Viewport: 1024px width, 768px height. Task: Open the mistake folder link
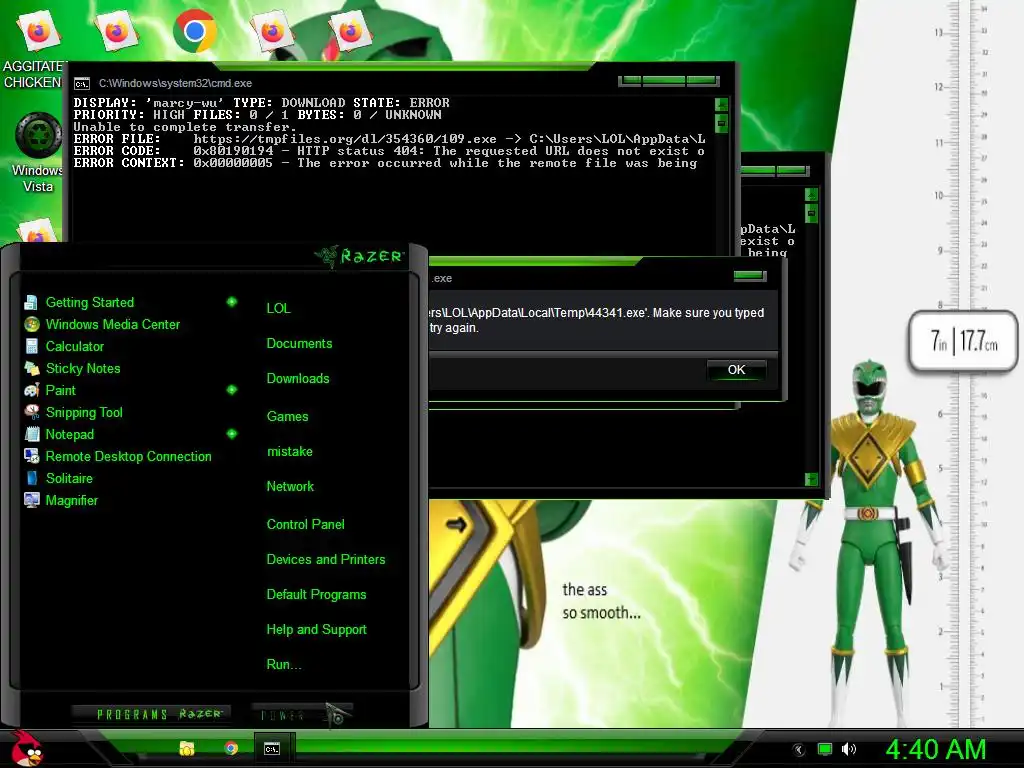point(289,452)
